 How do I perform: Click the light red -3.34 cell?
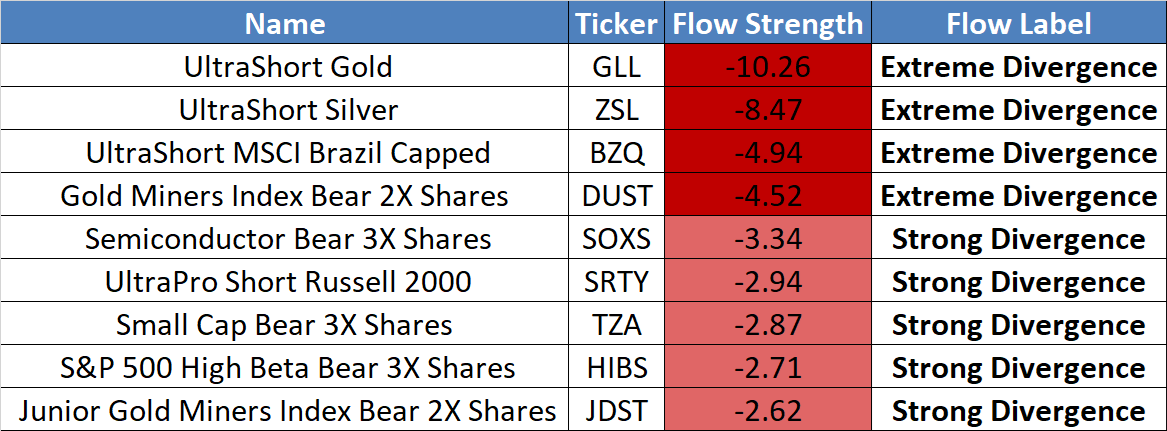(x=768, y=239)
